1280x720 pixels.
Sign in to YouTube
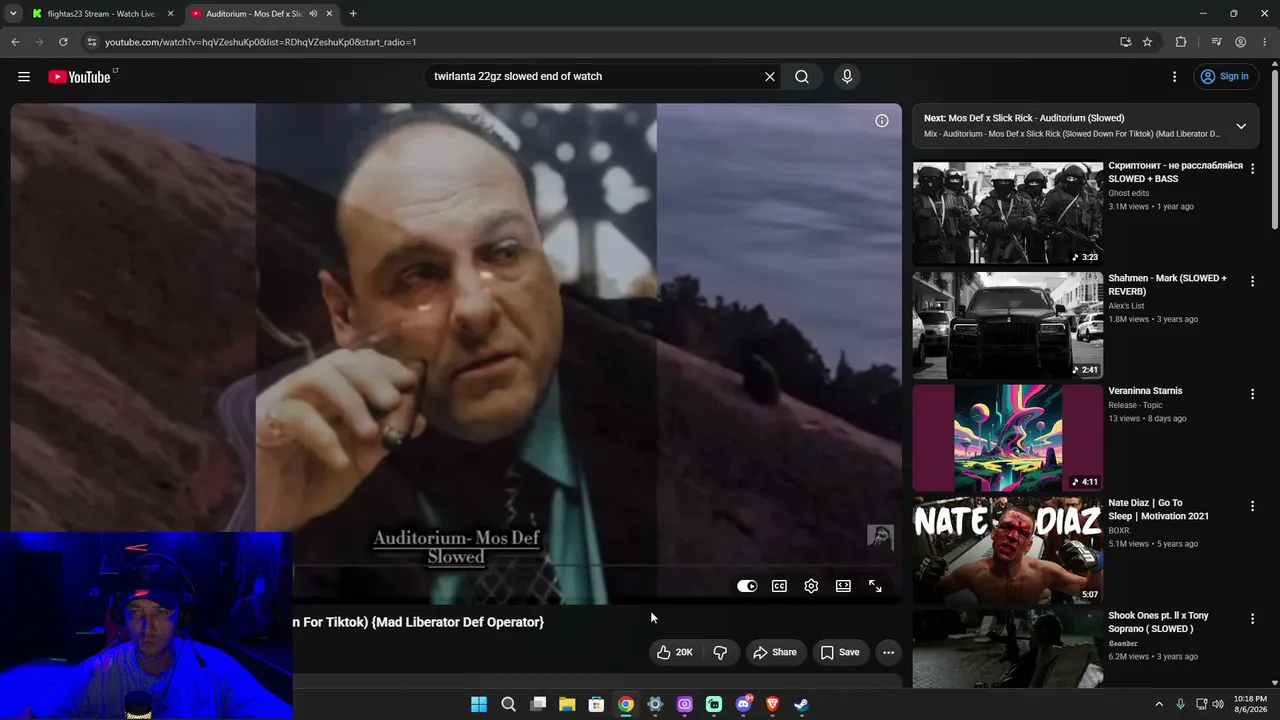pos(1225,76)
